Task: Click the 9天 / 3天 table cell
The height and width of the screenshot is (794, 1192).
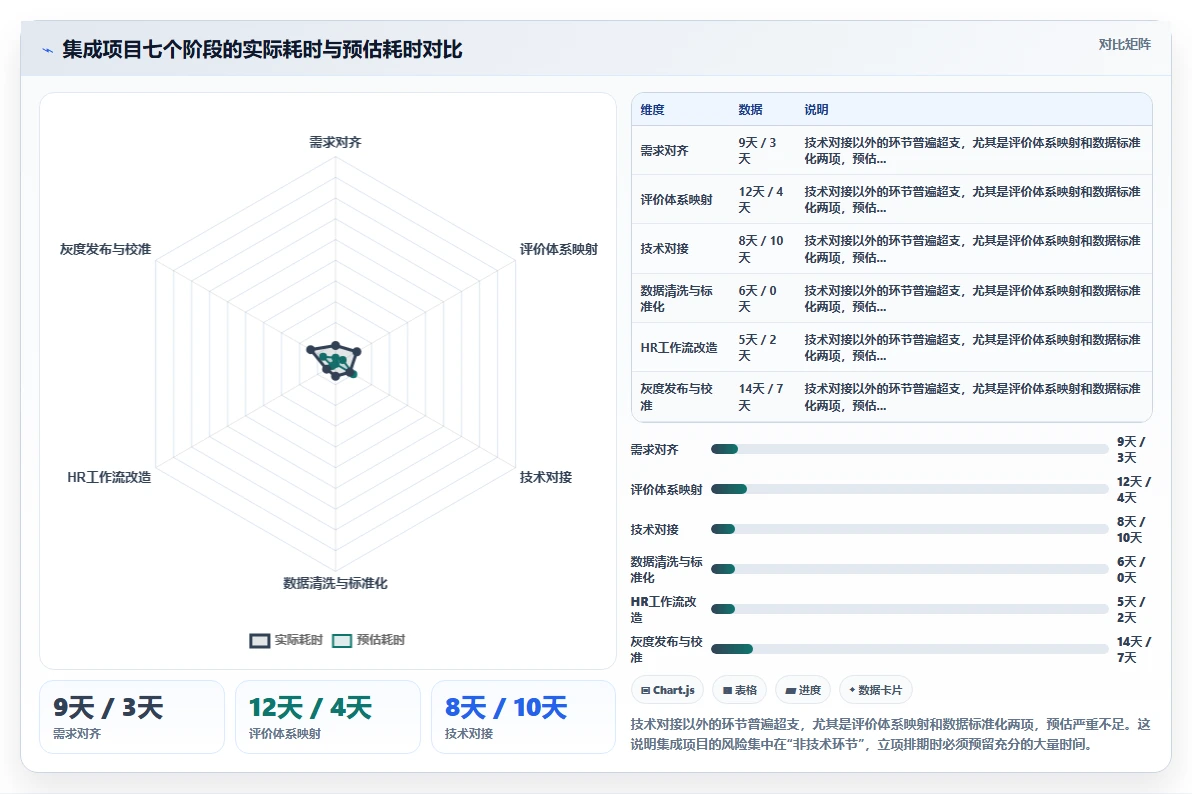Action: (758, 151)
